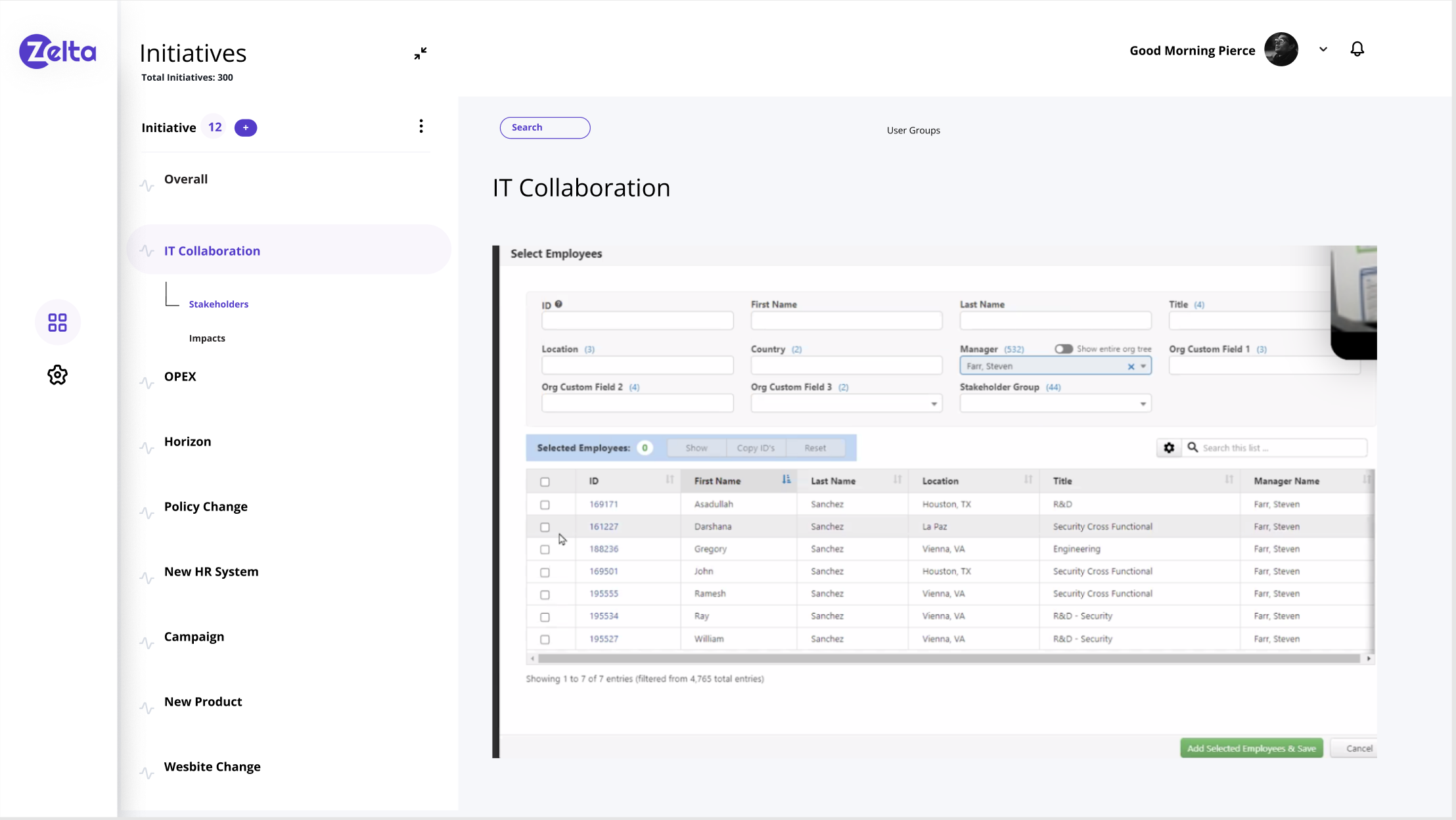Click the notification bell icon
The image size is (1456, 820).
1357,49
